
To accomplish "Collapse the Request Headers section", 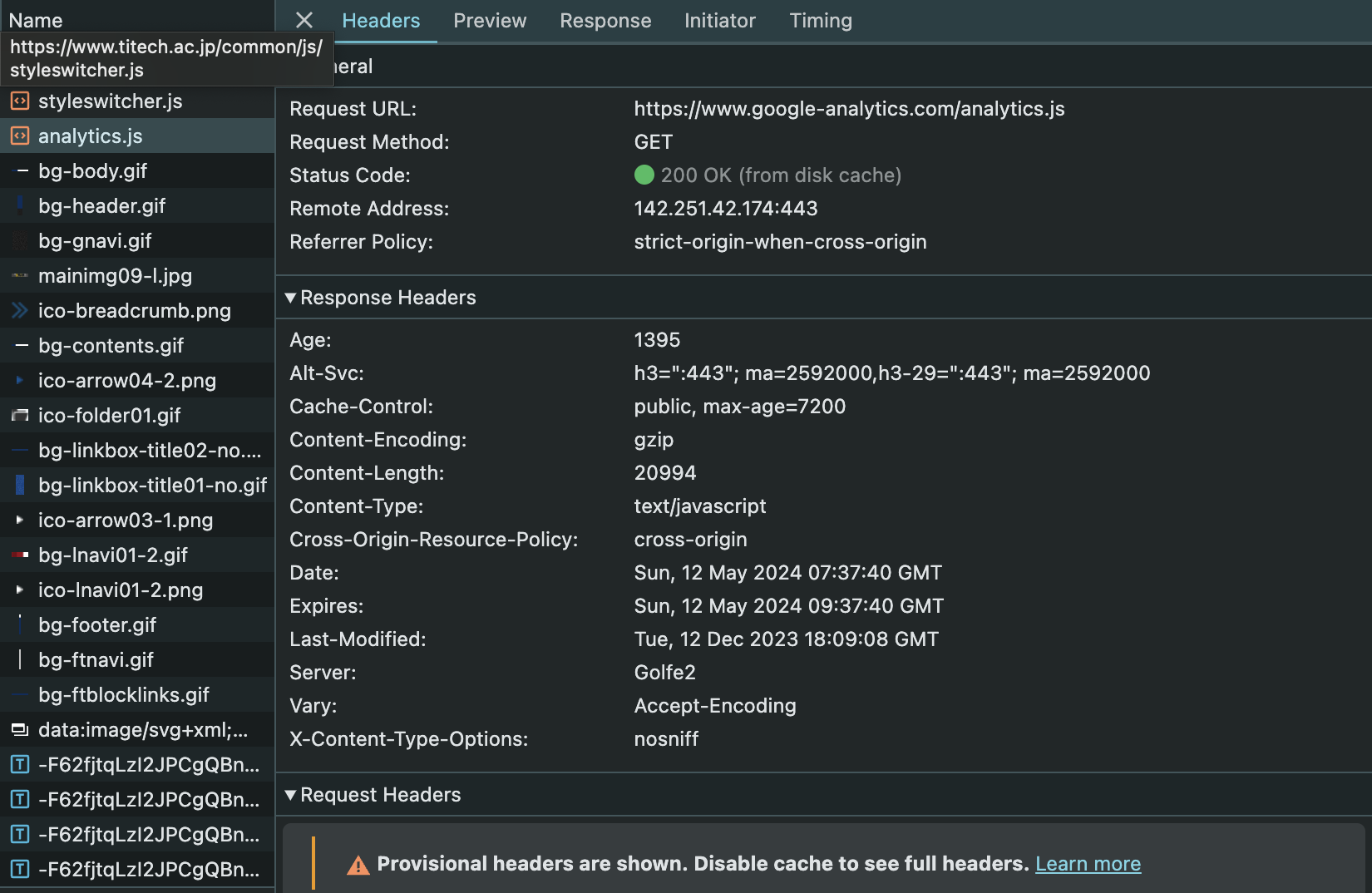I will coord(290,795).
